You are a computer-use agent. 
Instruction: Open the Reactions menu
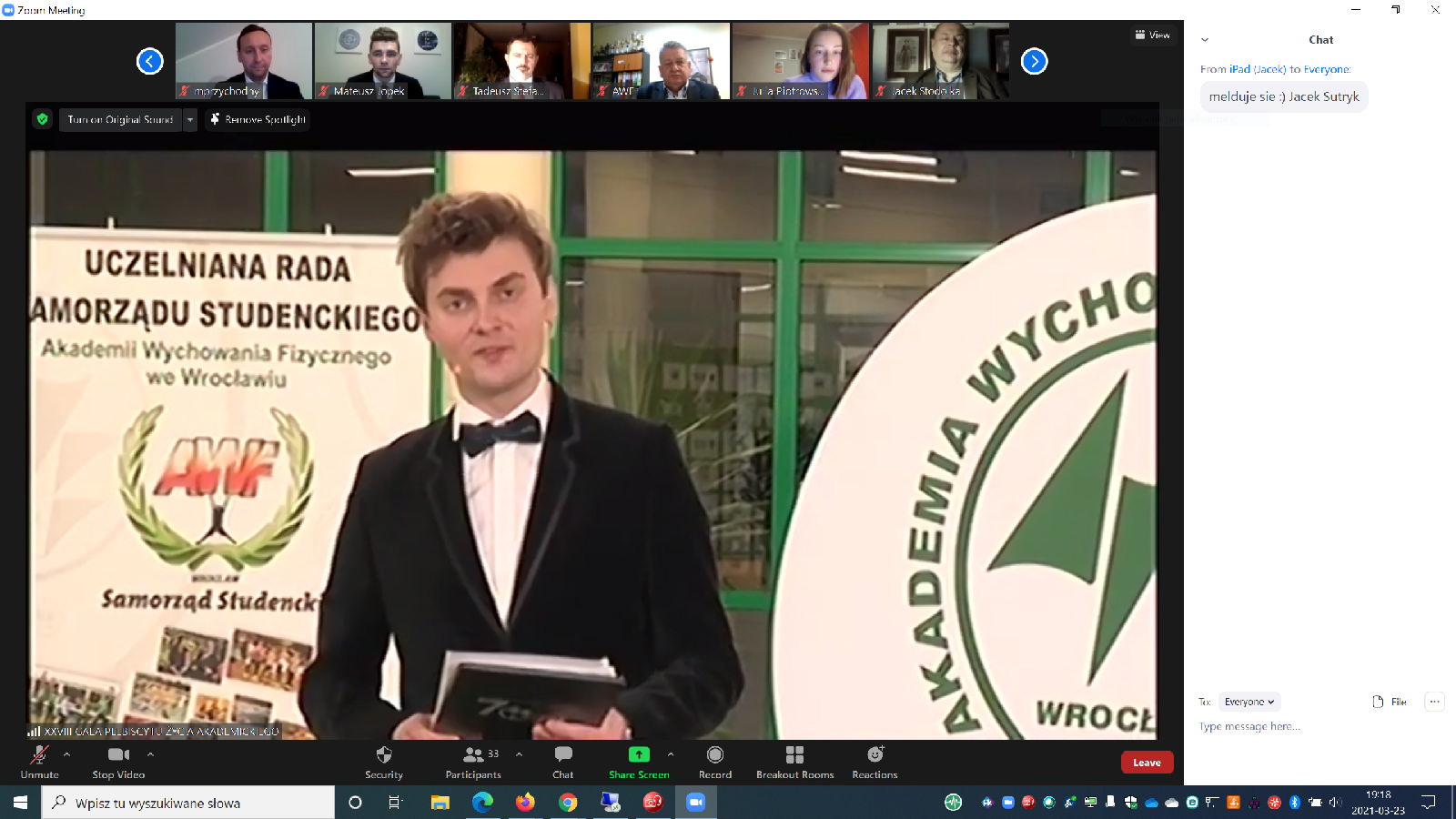pos(875,762)
